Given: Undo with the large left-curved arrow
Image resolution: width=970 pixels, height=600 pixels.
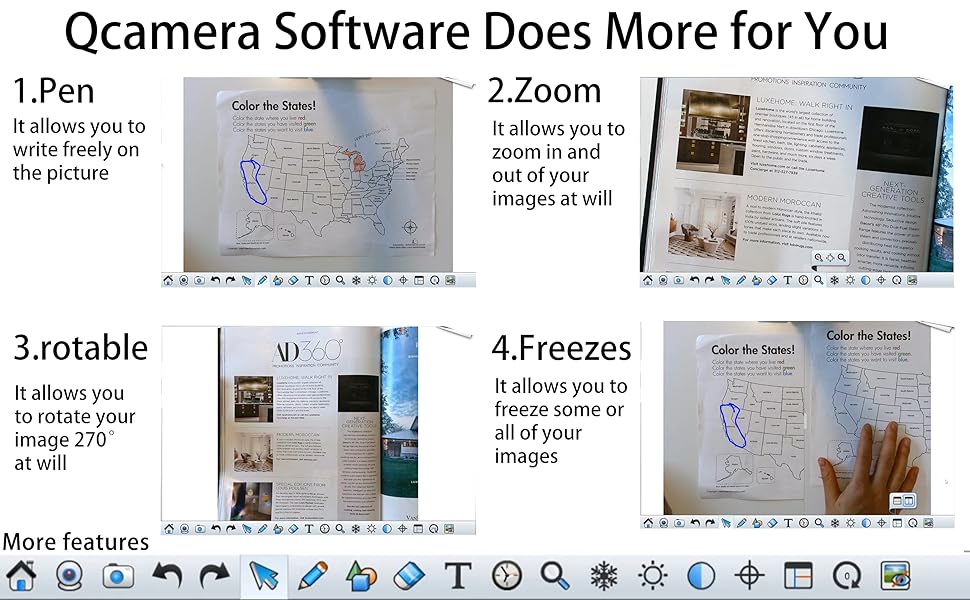Looking at the screenshot, I should pos(167,575).
